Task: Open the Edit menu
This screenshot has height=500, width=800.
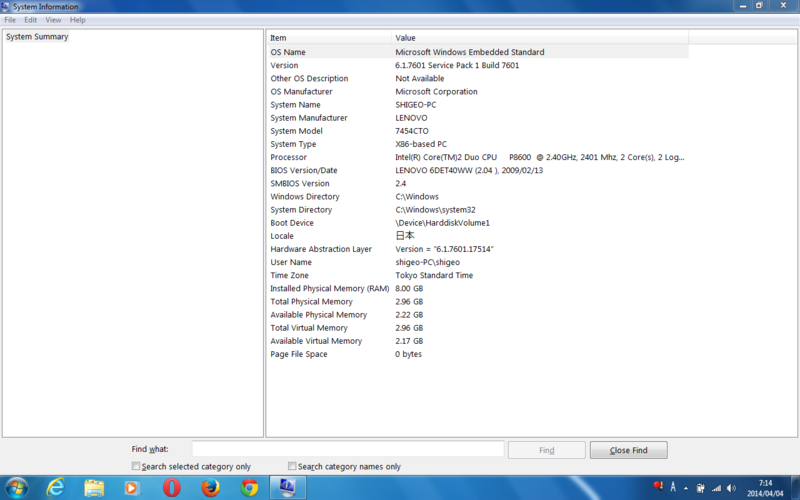Action: [31, 20]
